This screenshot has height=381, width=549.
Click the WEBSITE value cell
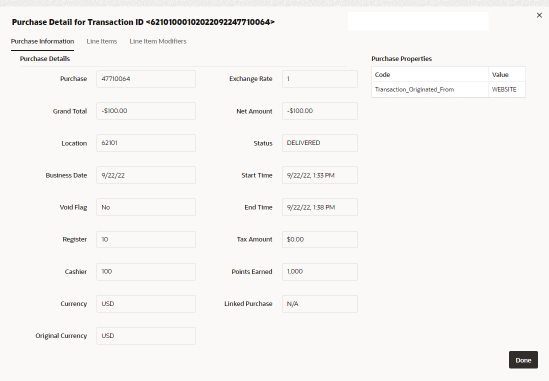507,90
